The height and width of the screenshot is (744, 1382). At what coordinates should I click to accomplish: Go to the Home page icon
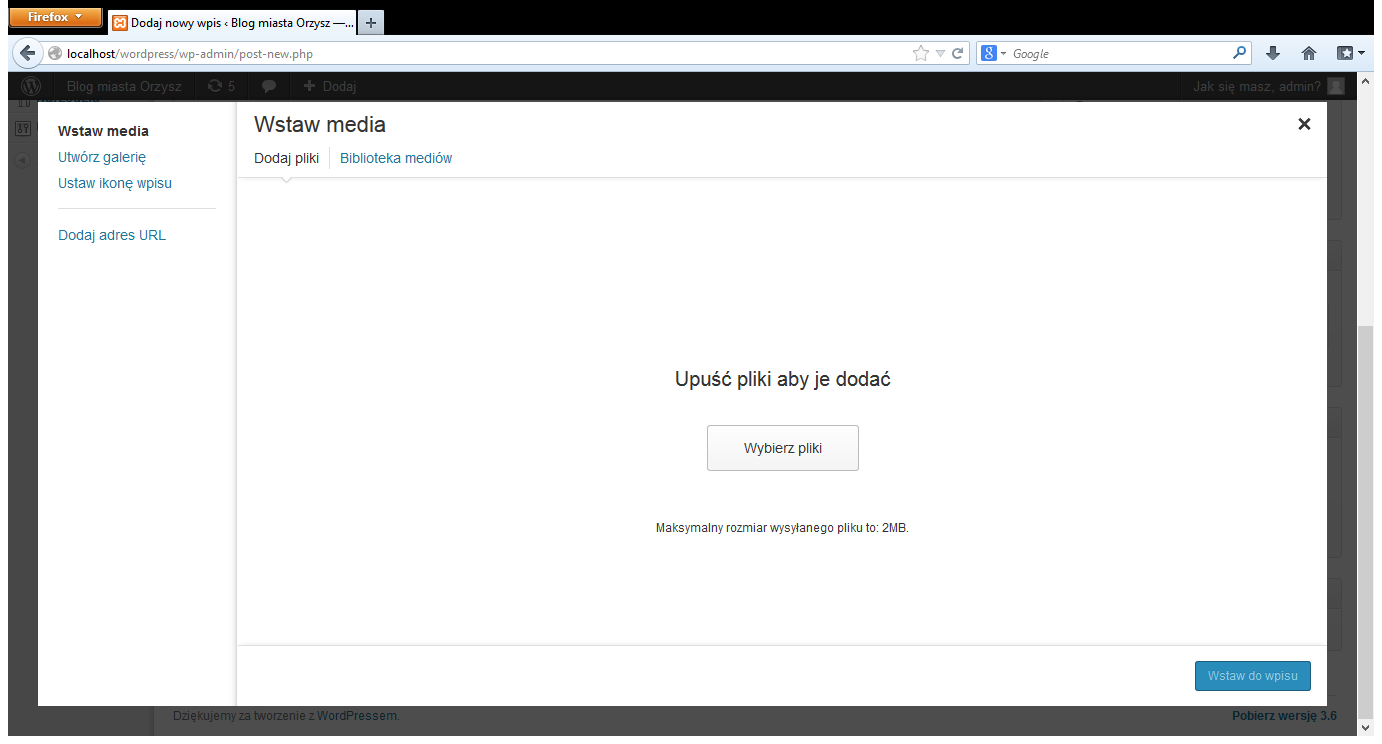(1308, 54)
